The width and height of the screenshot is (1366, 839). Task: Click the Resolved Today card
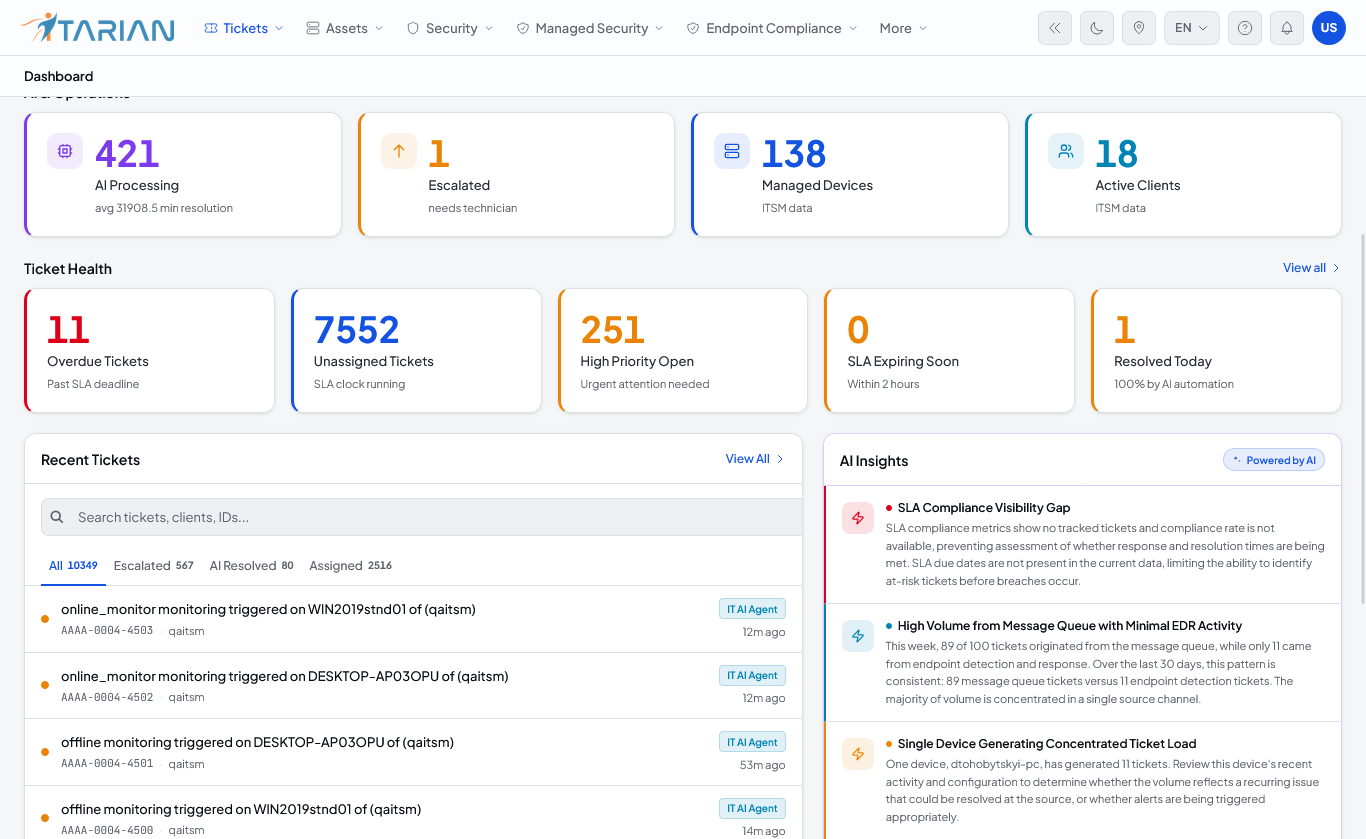[1216, 351]
